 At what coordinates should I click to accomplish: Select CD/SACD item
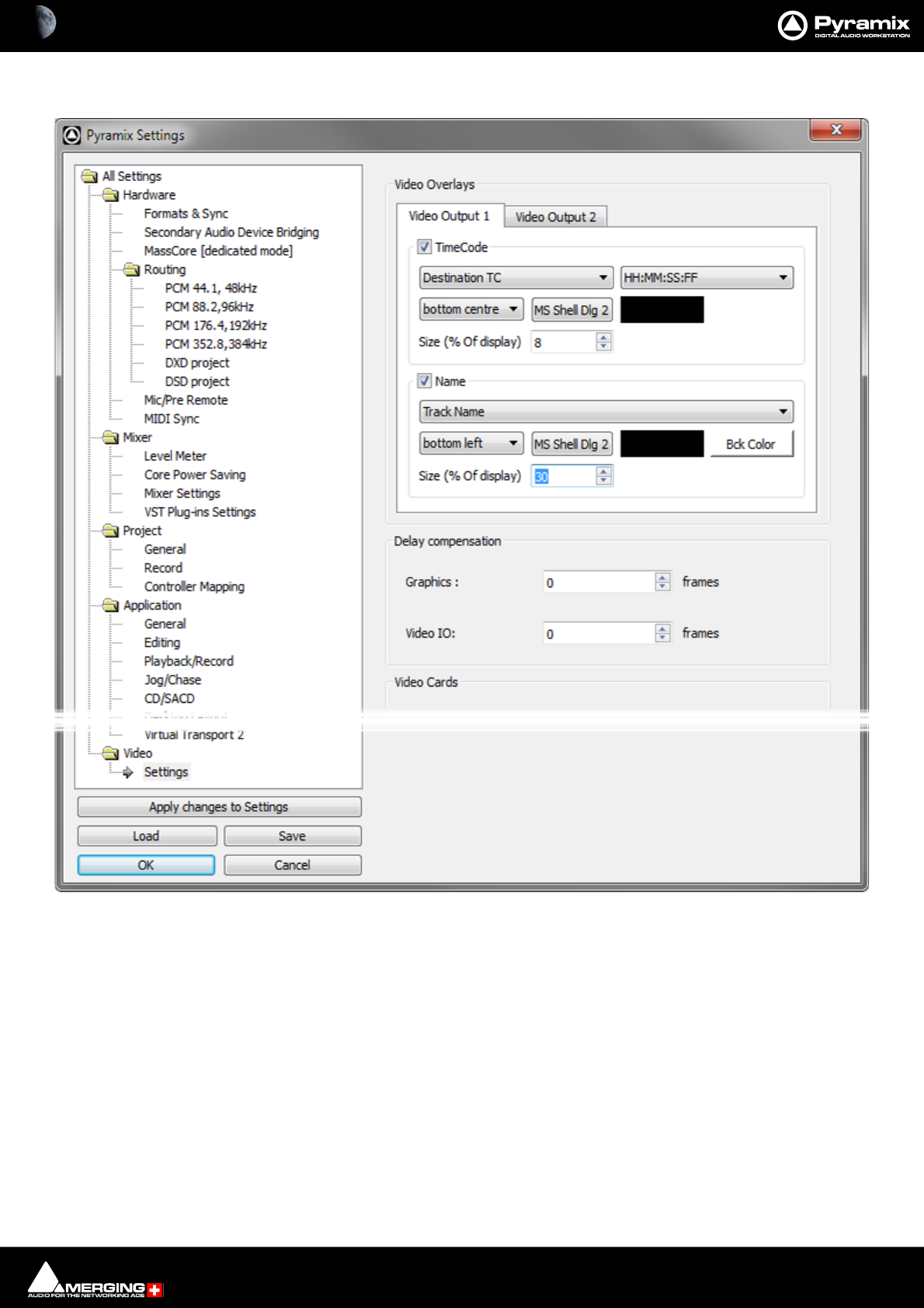[x=169, y=698]
